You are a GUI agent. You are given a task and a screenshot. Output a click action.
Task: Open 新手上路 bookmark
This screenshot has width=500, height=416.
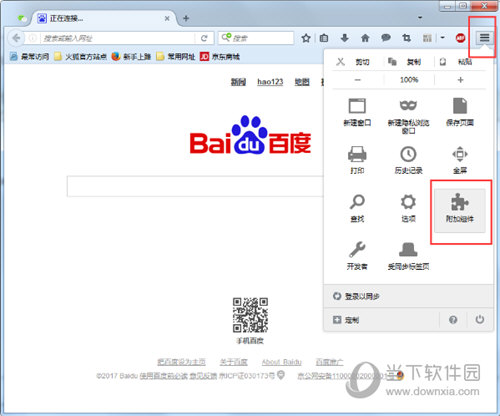point(131,57)
